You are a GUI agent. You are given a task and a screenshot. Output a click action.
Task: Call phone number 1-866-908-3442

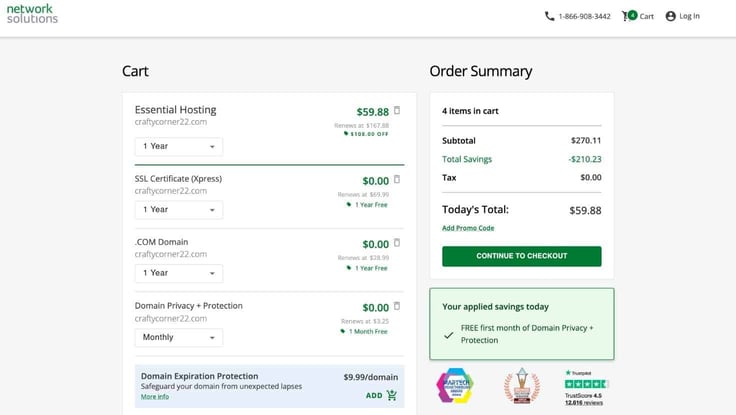584,16
